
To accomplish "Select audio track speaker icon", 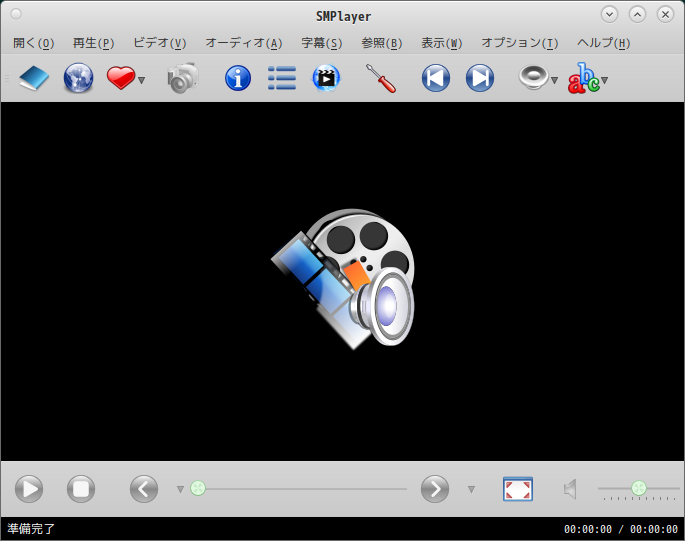I will click(533, 78).
